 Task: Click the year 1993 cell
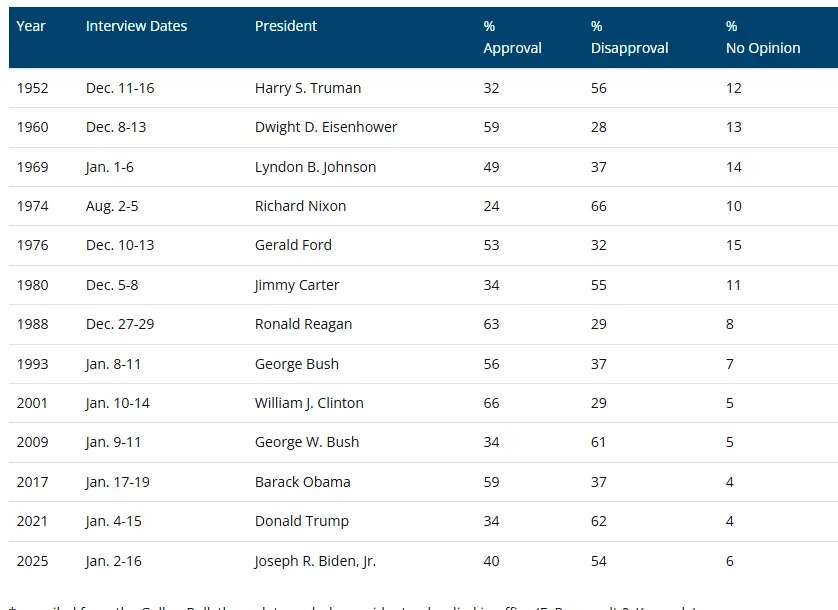(31, 364)
